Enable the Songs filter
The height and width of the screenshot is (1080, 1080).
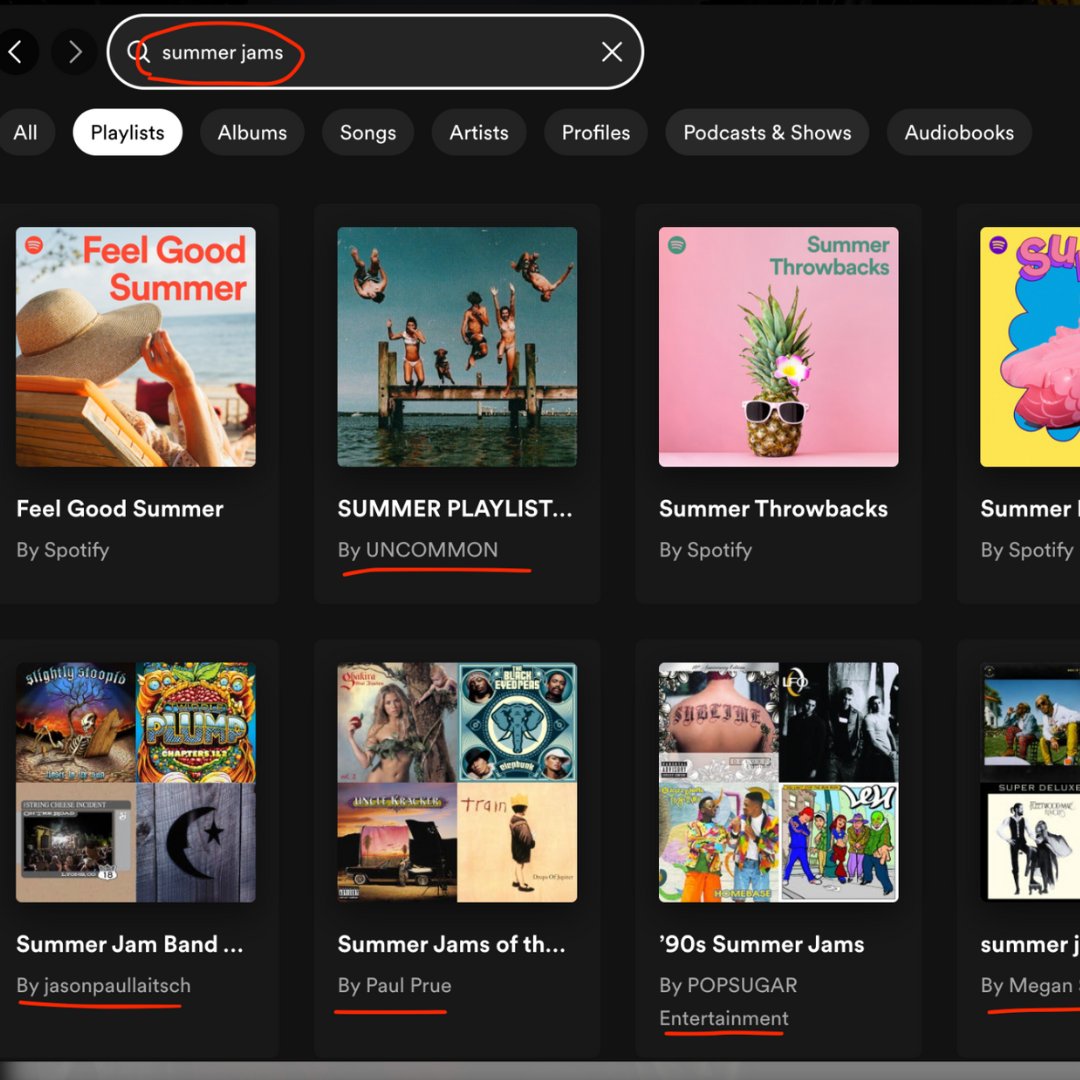point(367,131)
